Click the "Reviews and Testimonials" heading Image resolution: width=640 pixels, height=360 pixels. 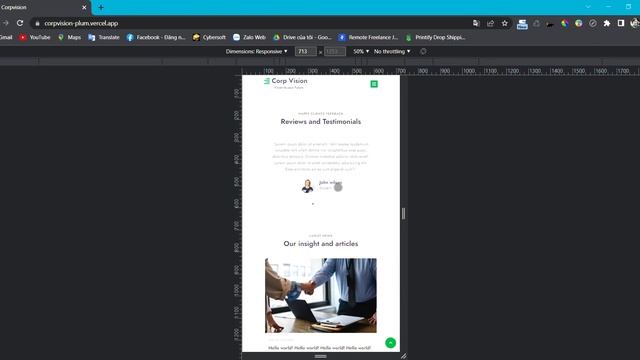coord(321,122)
